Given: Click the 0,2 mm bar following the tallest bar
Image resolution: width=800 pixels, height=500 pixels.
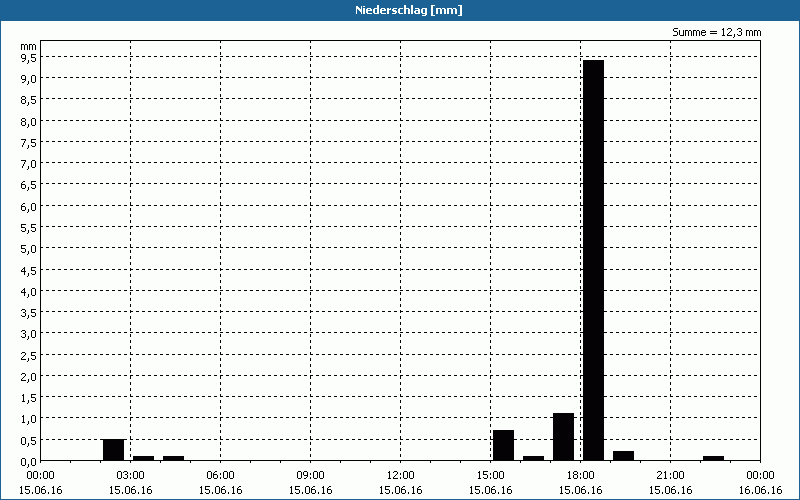Looking at the screenshot, I should click(x=623, y=456).
